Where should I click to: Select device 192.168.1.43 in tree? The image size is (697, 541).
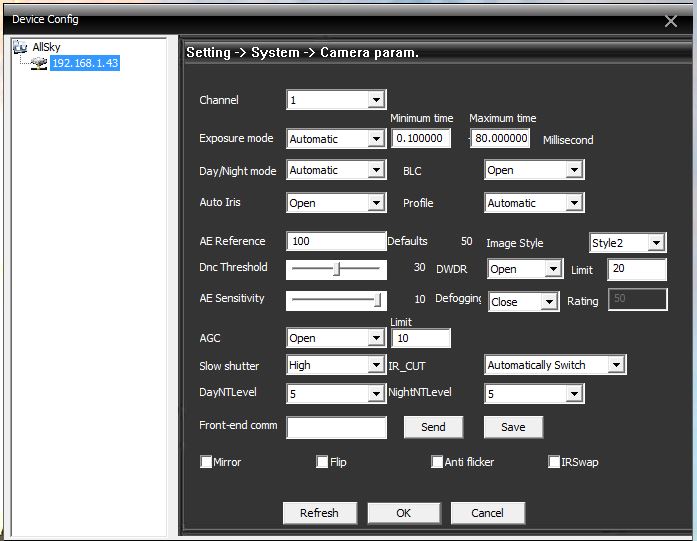[x=85, y=63]
